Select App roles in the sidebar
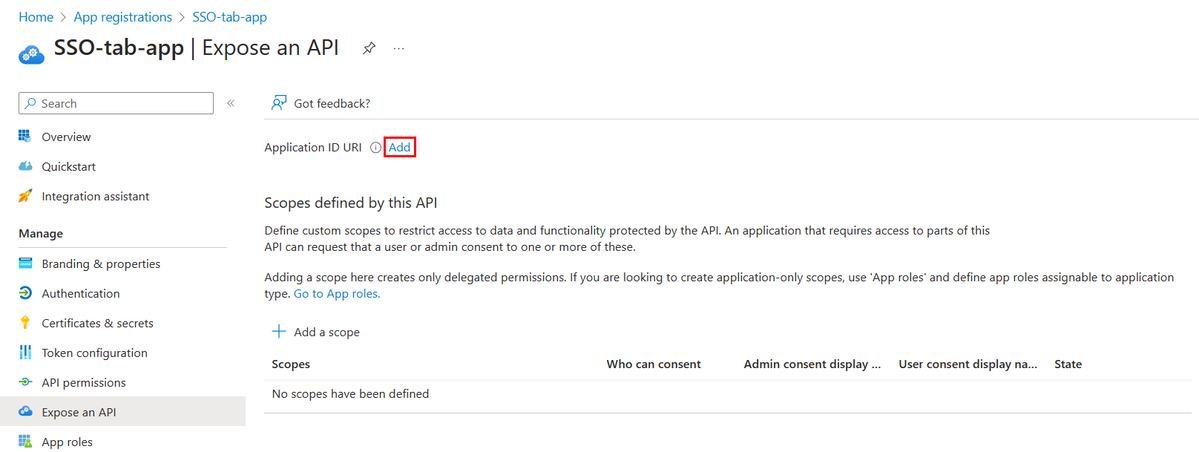1199x452 pixels. pyautogui.click(x=67, y=442)
